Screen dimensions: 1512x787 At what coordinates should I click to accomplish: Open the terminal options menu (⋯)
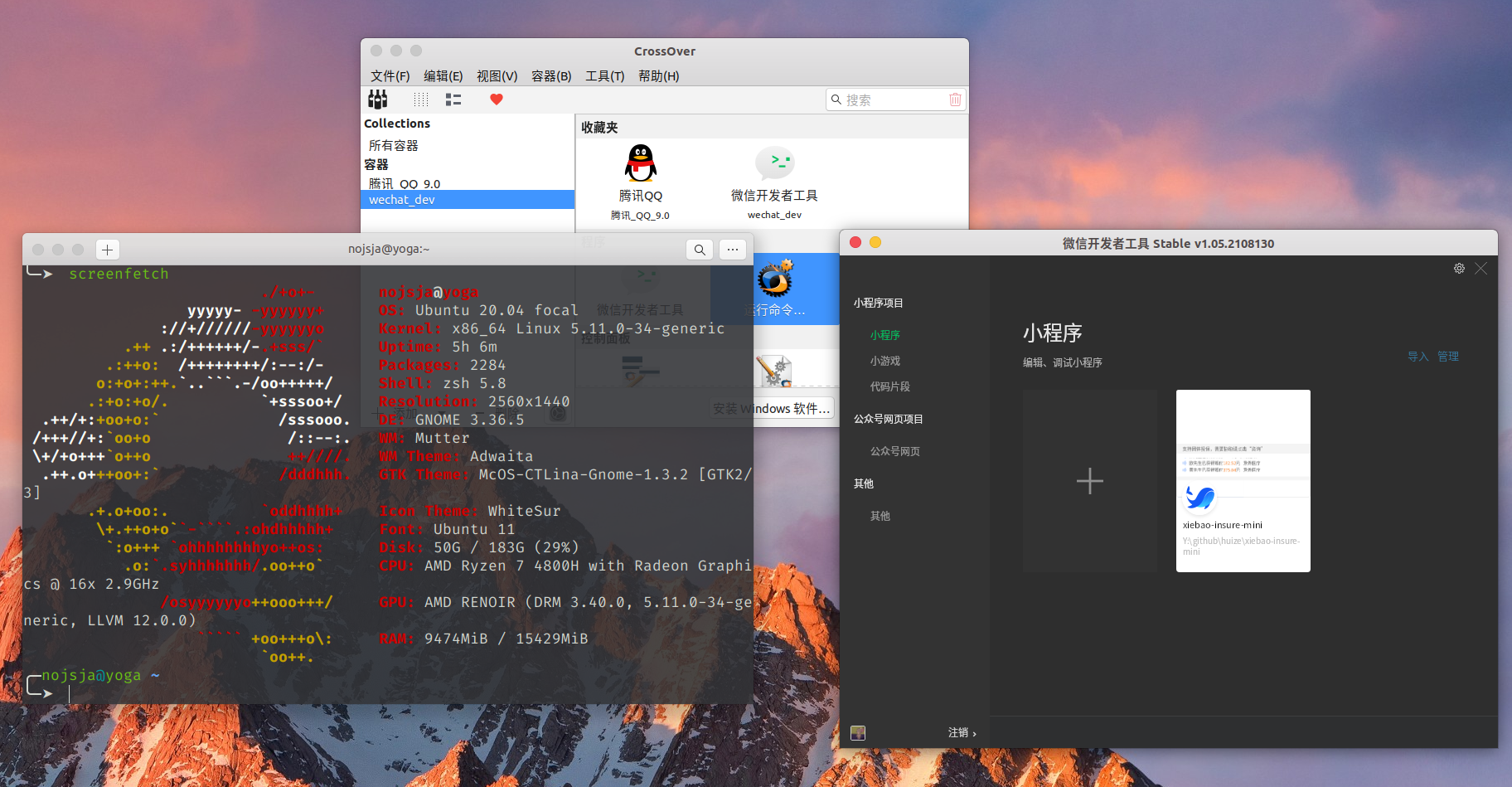point(732,249)
